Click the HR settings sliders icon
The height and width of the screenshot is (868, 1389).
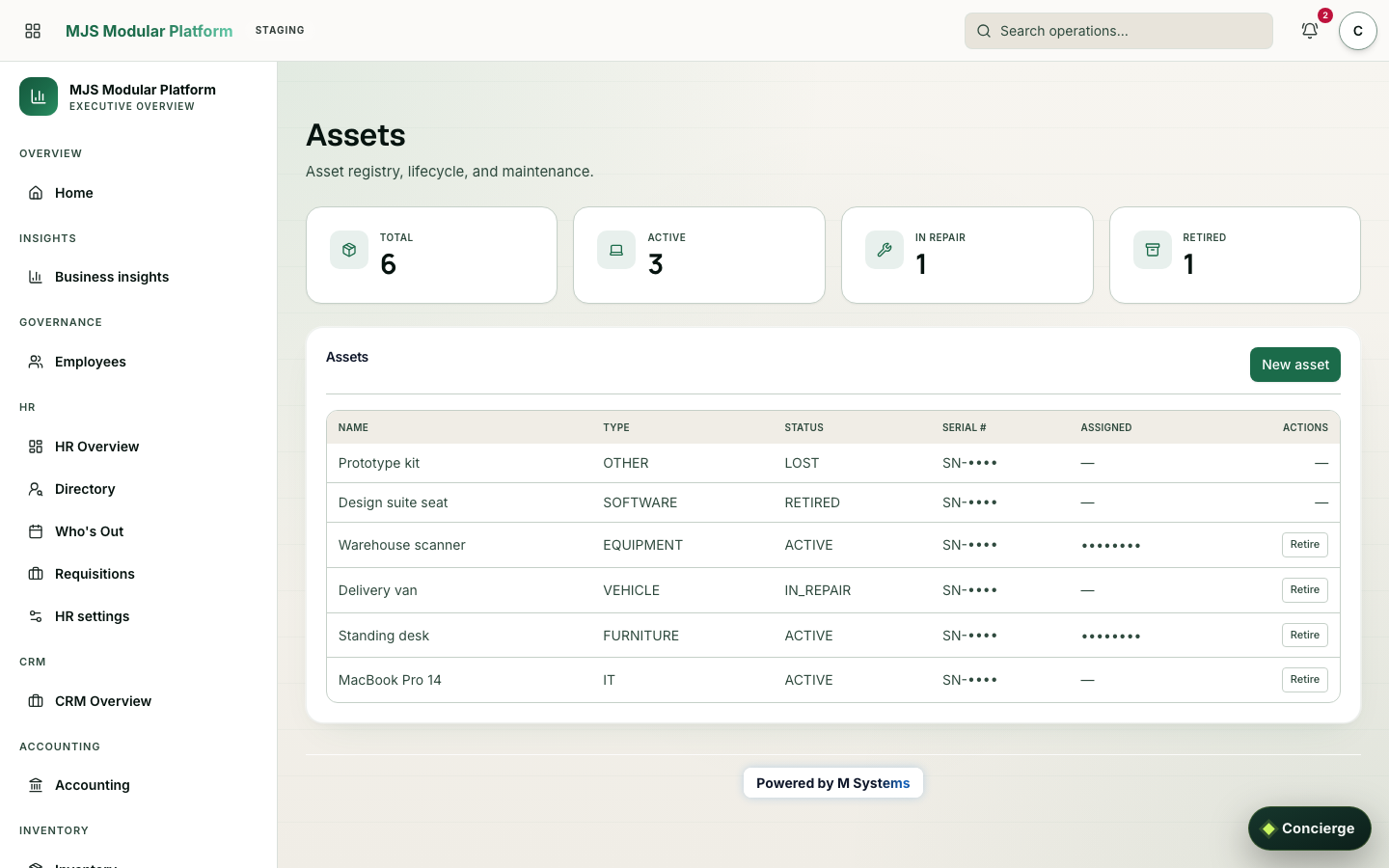[x=36, y=616]
